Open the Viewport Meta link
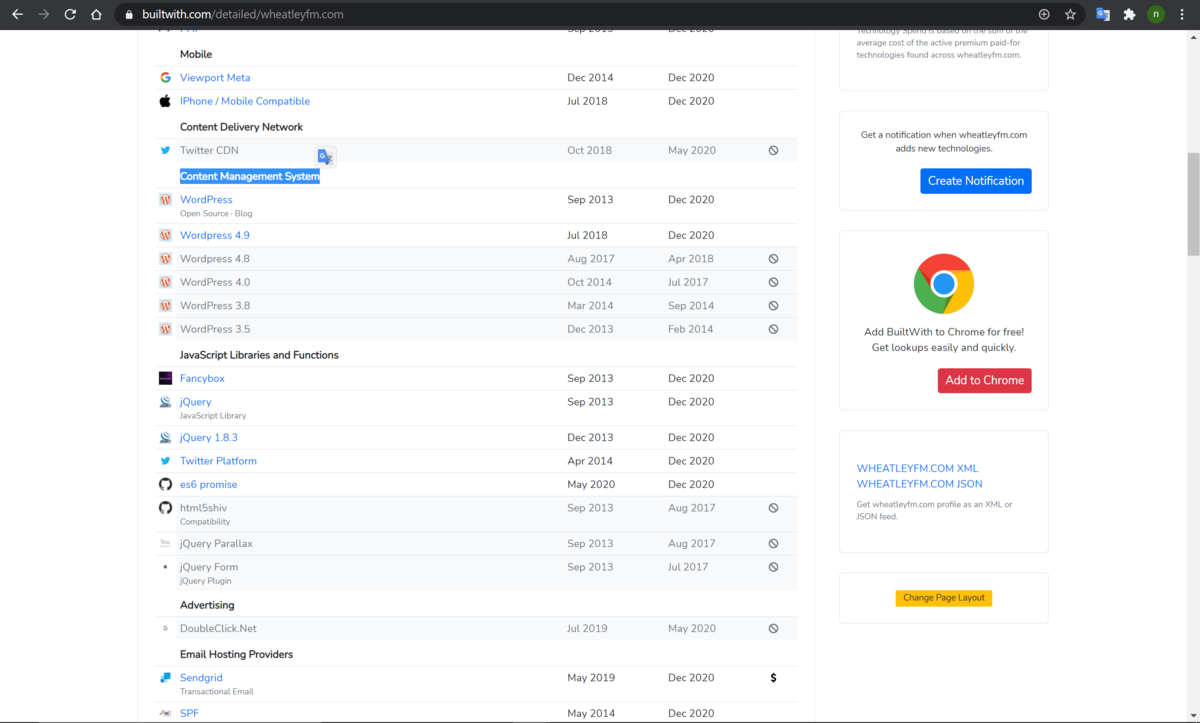Viewport: 1200px width, 723px height. [x=215, y=77]
